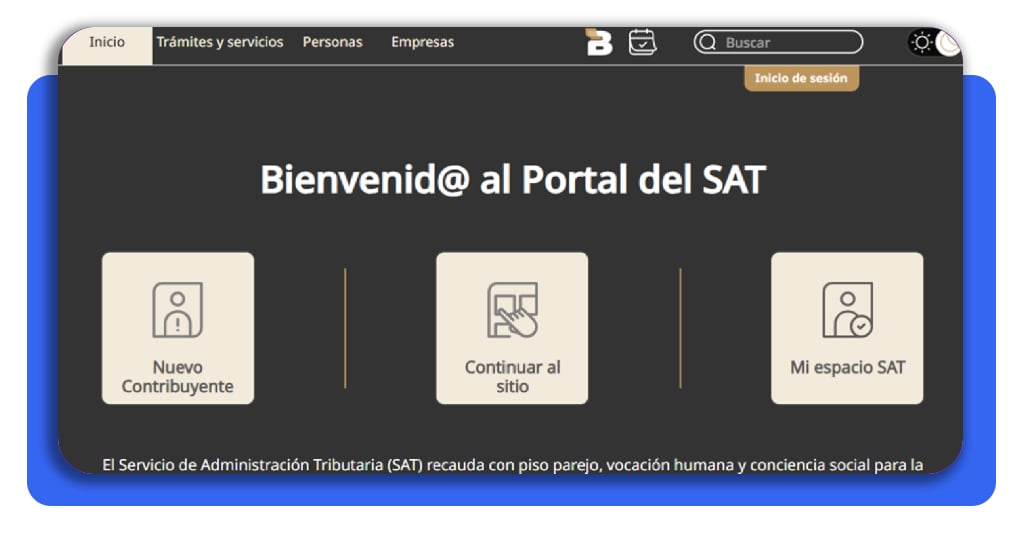Open the Nuevo Contribuyente card
Viewport: 1024px width, 536px height.
[x=178, y=328]
